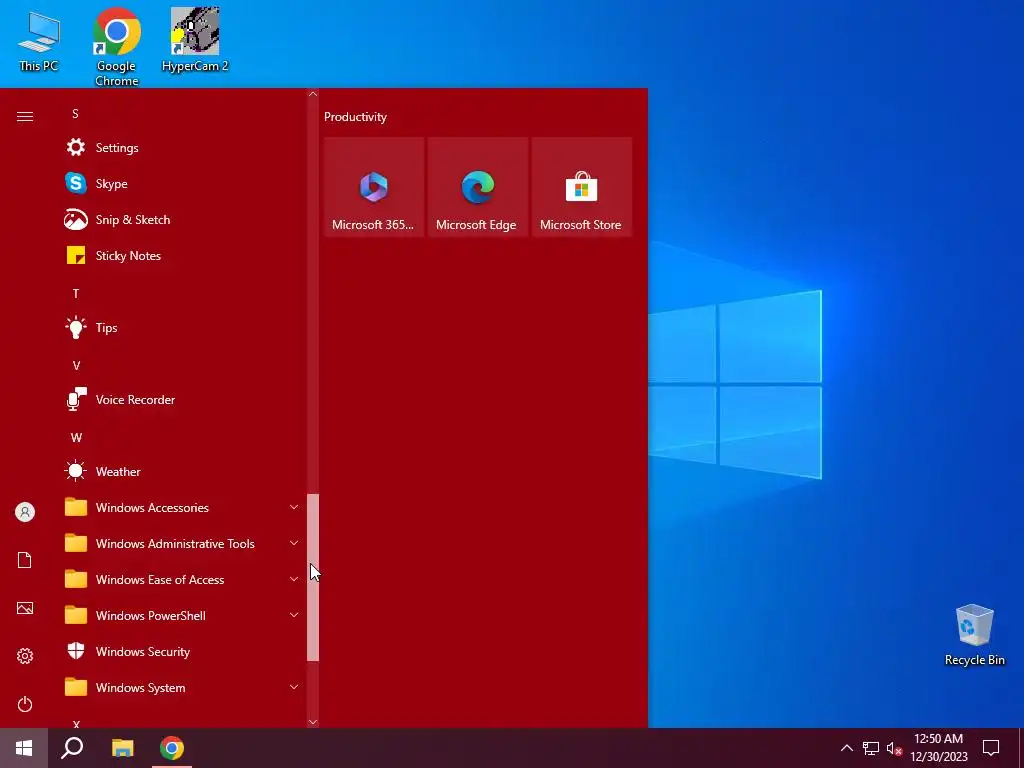The width and height of the screenshot is (1024, 768).
Task: Open the yellow Sticky Notes icon
Action: click(76, 255)
